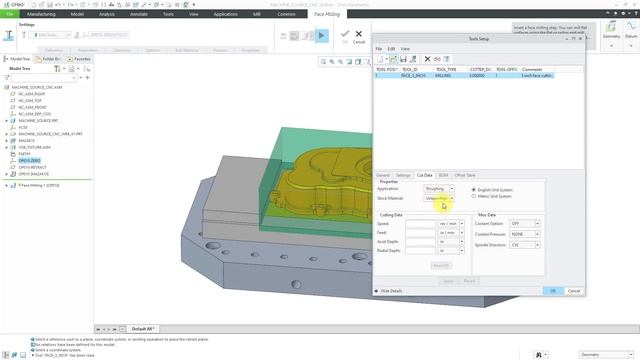Open the Manufacturing ribbon tab
The width and height of the screenshot is (640, 360).
tap(41, 14)
